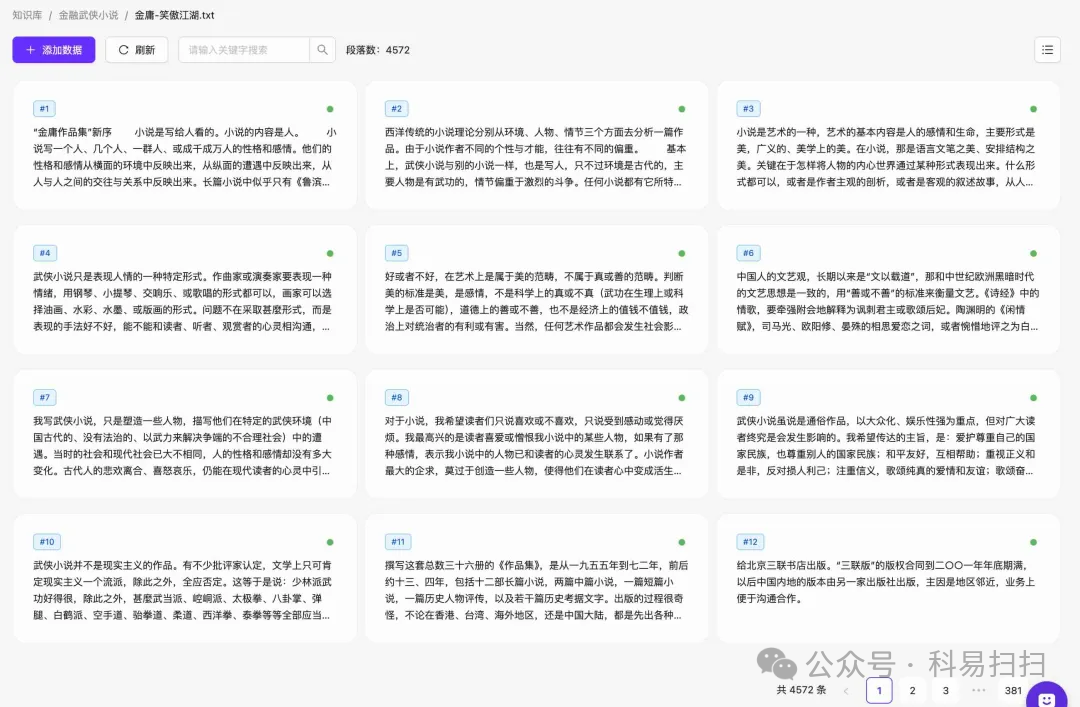Click the #7 segment tag
Image resolution: width=1080 pixels, height=707 pixels.
click(45, 398)
